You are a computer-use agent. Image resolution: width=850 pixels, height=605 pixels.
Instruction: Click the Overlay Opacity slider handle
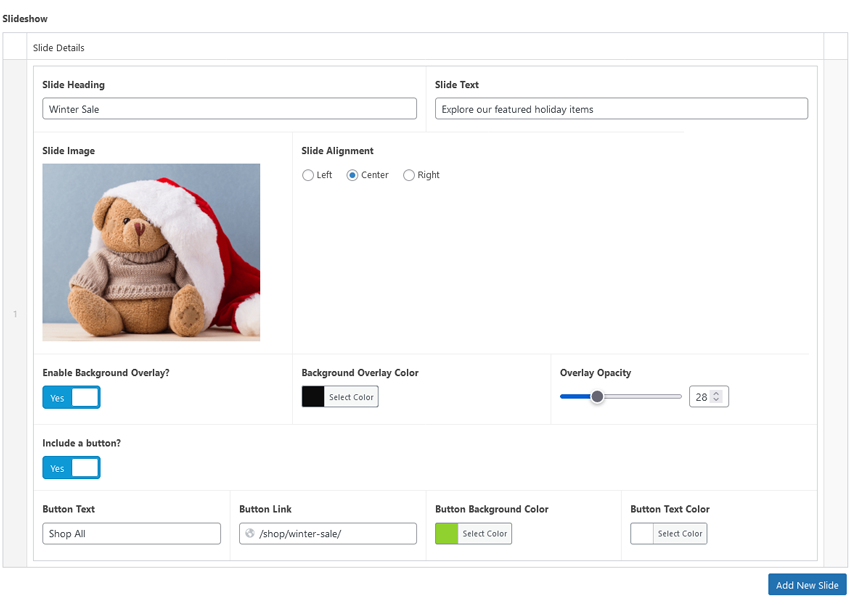pos(598,396)
